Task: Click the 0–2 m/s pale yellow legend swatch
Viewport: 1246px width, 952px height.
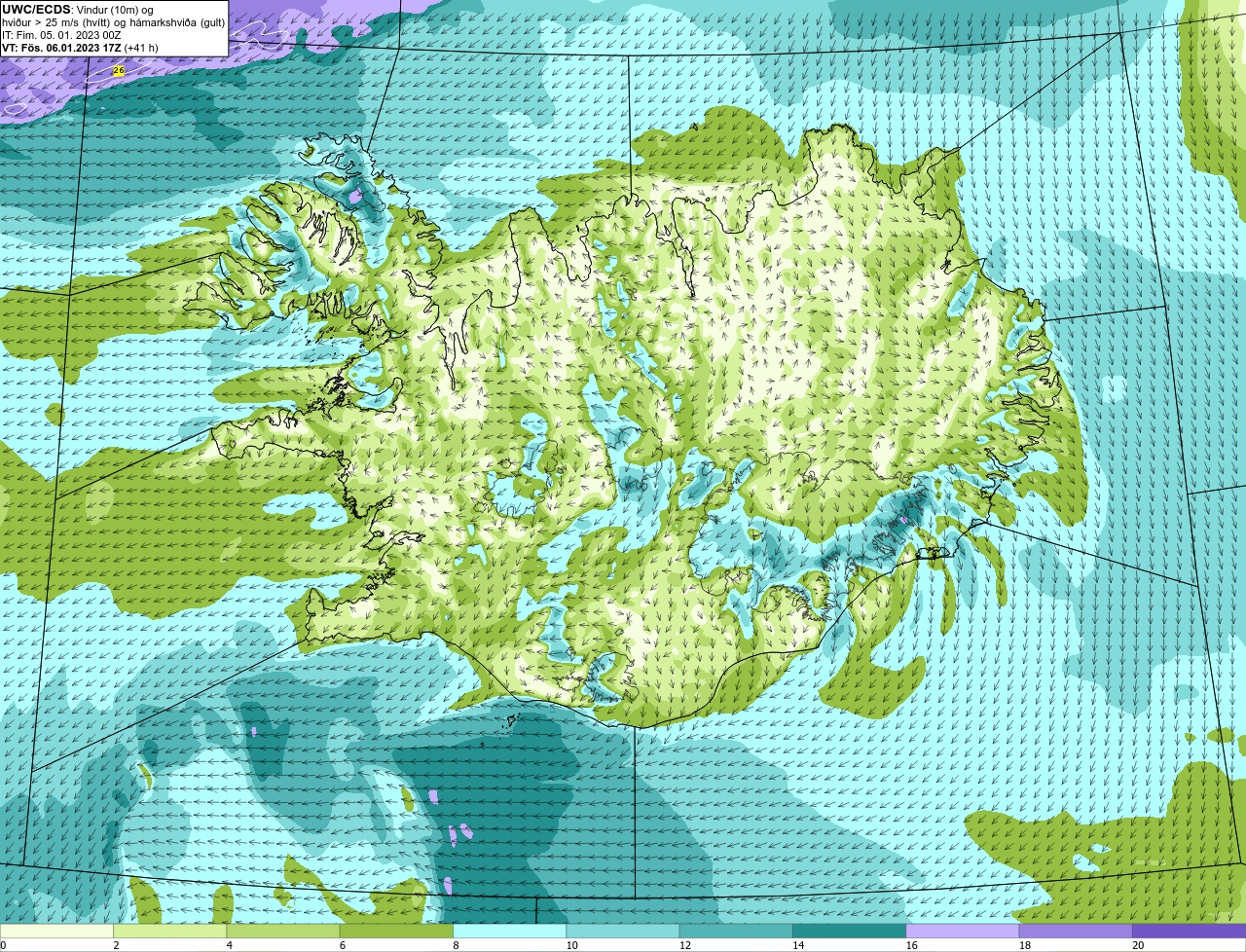Action: coord(56,931)
